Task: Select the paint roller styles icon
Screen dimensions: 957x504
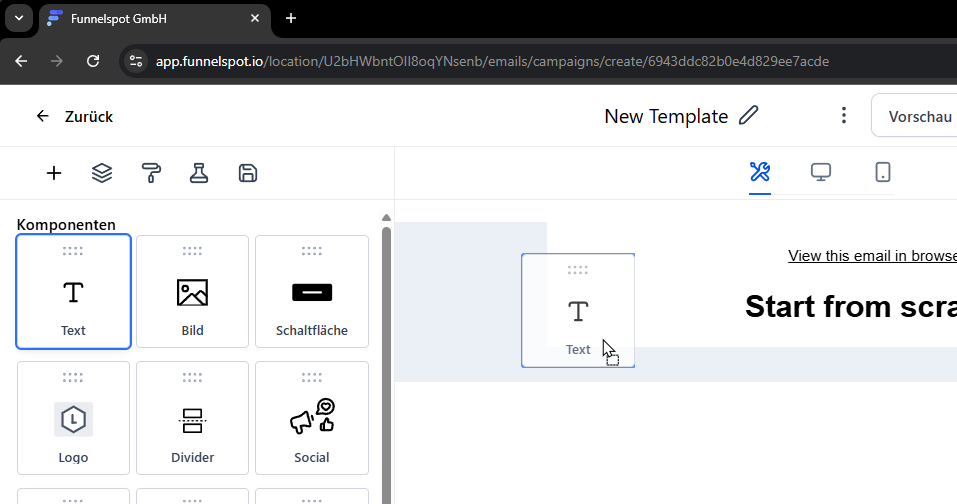Action: 151,173
